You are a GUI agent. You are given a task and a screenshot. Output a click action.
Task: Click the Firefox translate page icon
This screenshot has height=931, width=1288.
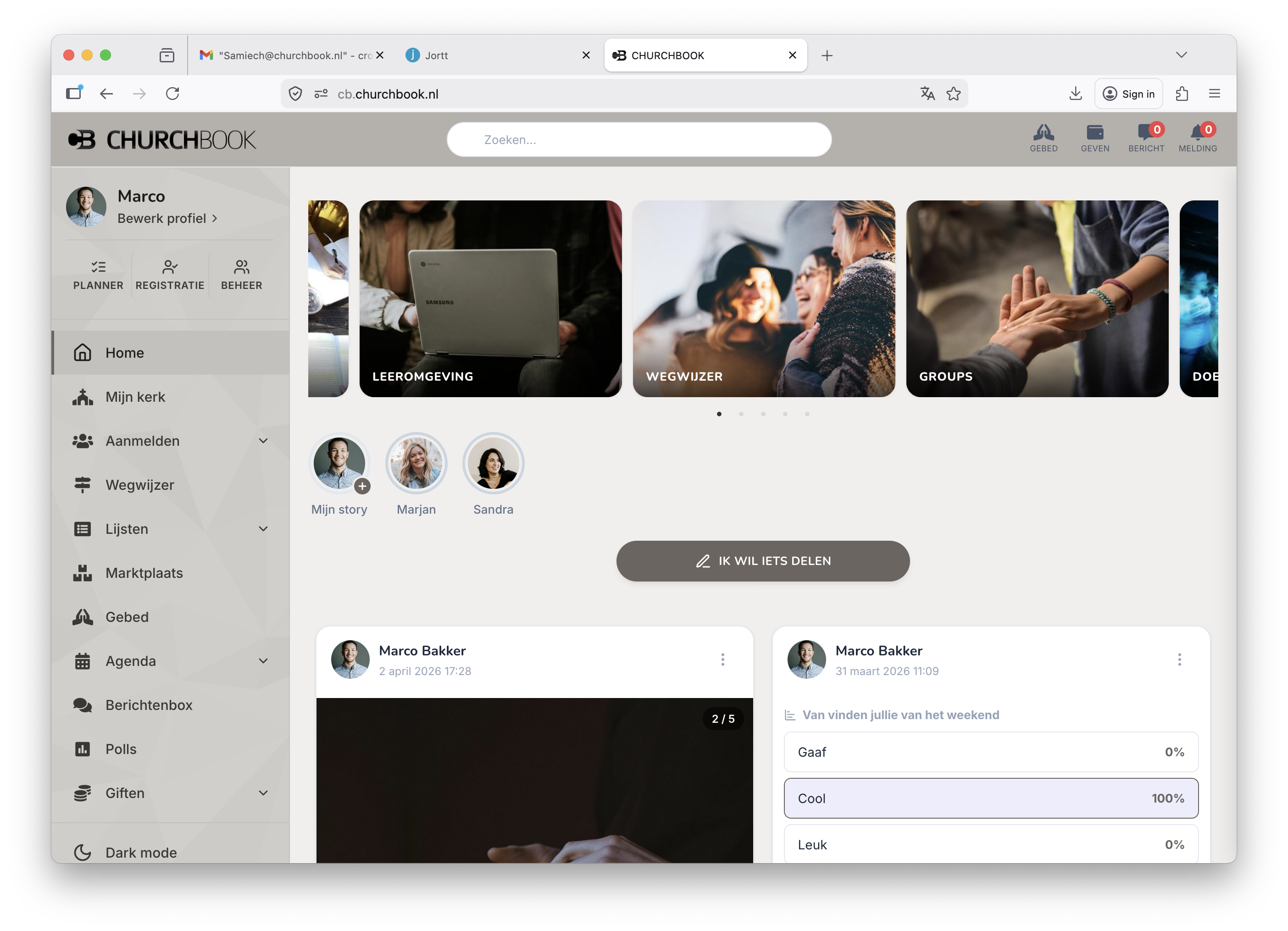(x=927, y=94)
